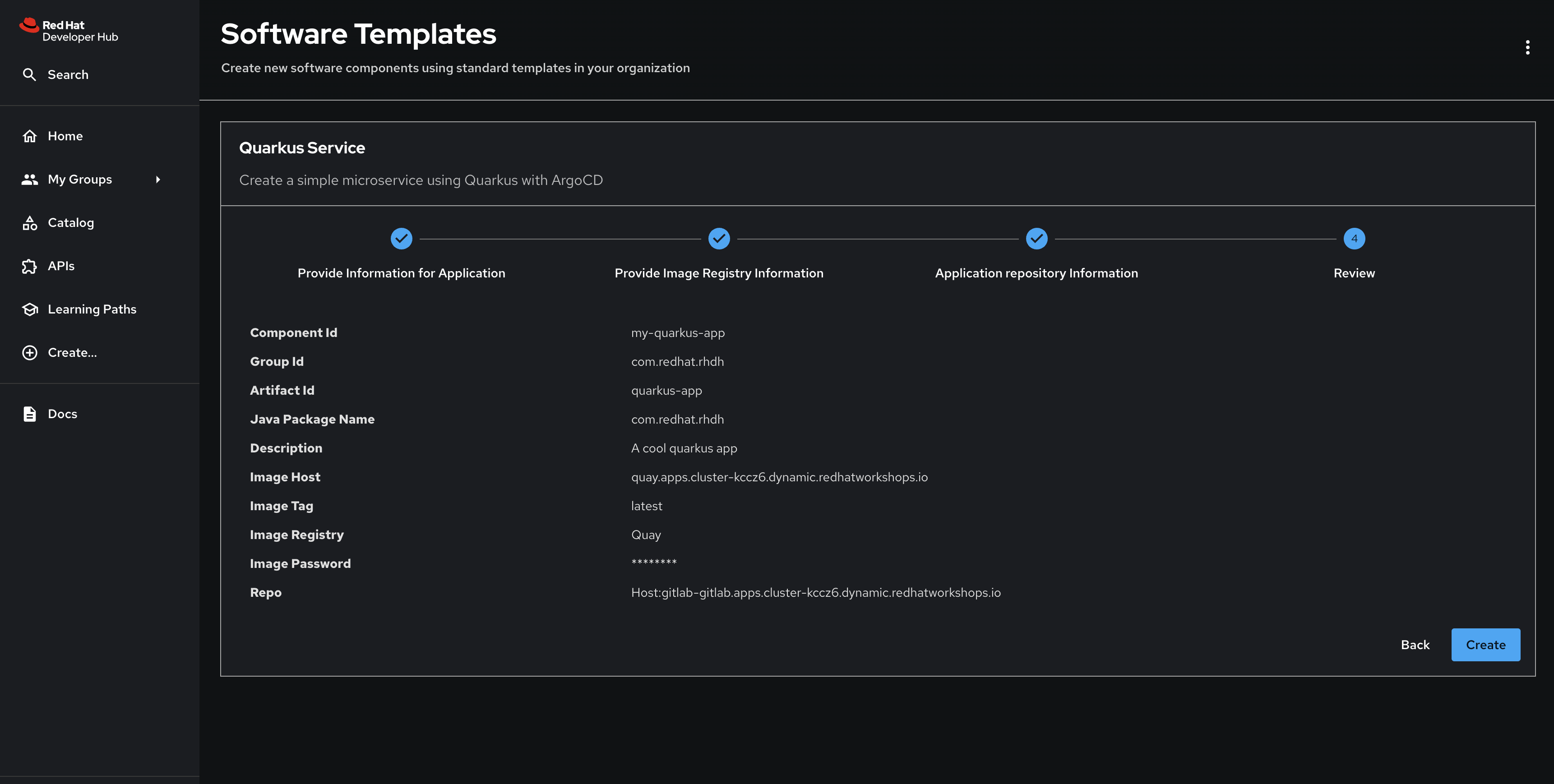Click the 'Artifact Id' label
Screen dimensions: 1554x784
pyautogui.click(x=282, y=391)
